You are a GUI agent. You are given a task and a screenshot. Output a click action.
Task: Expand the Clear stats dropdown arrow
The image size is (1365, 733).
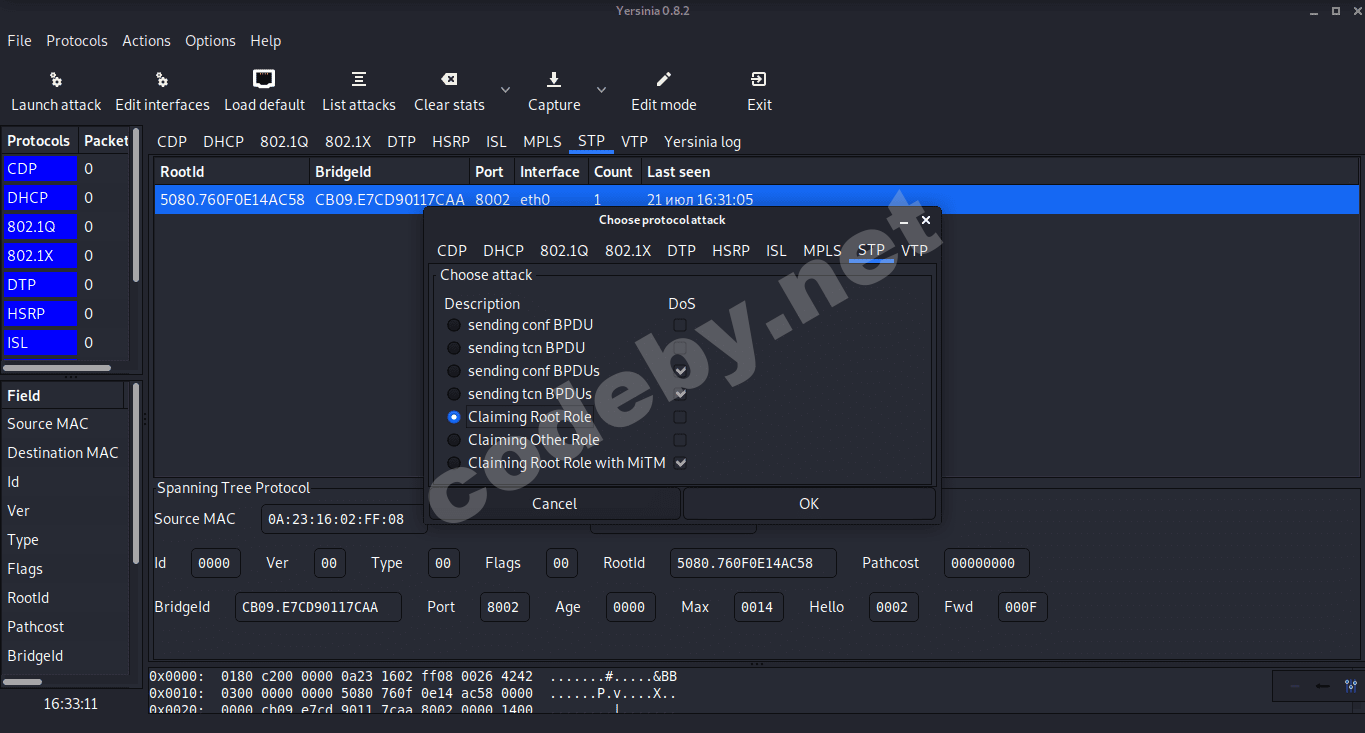tap(505, 90)
